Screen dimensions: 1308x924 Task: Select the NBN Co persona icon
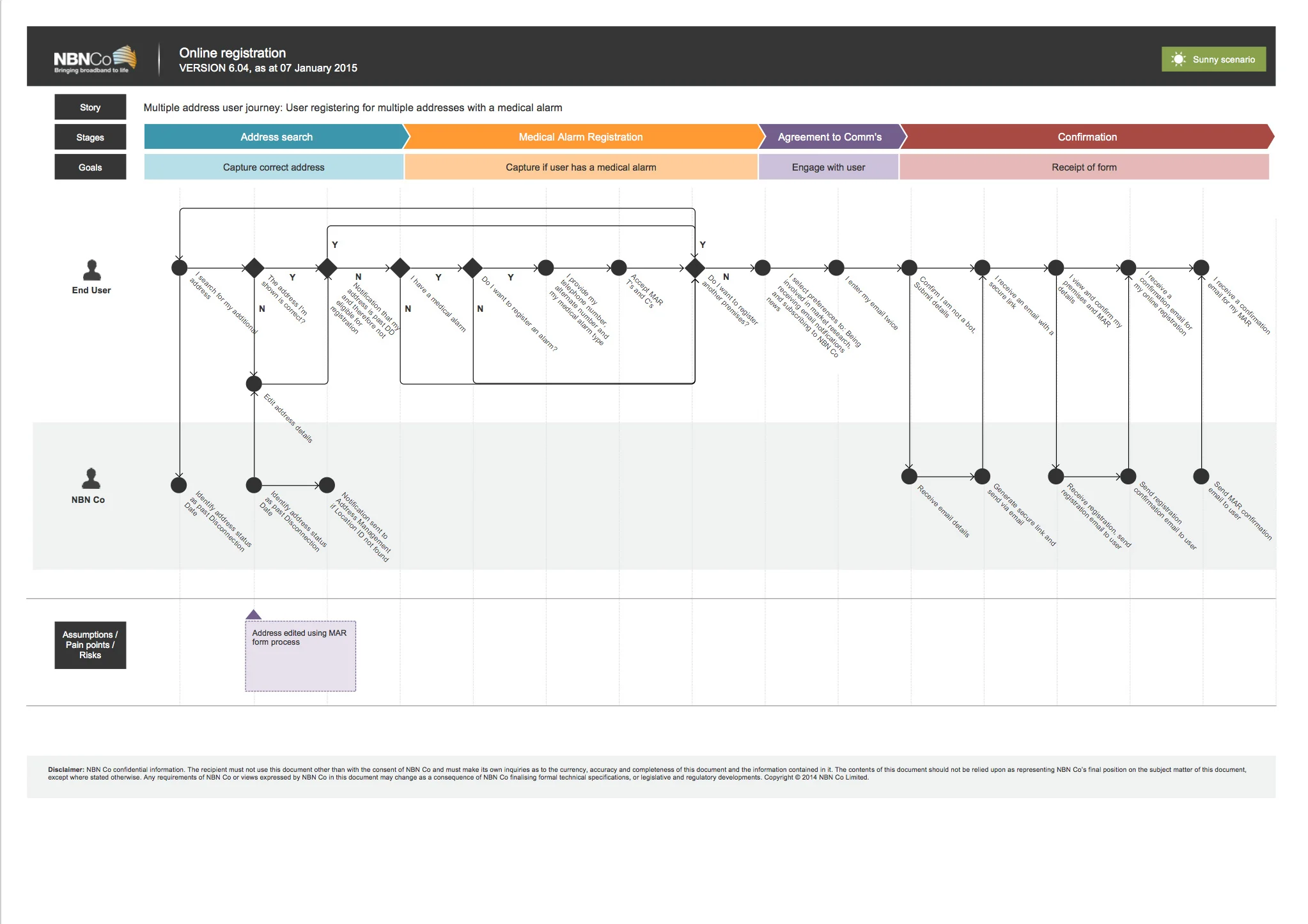90,478
